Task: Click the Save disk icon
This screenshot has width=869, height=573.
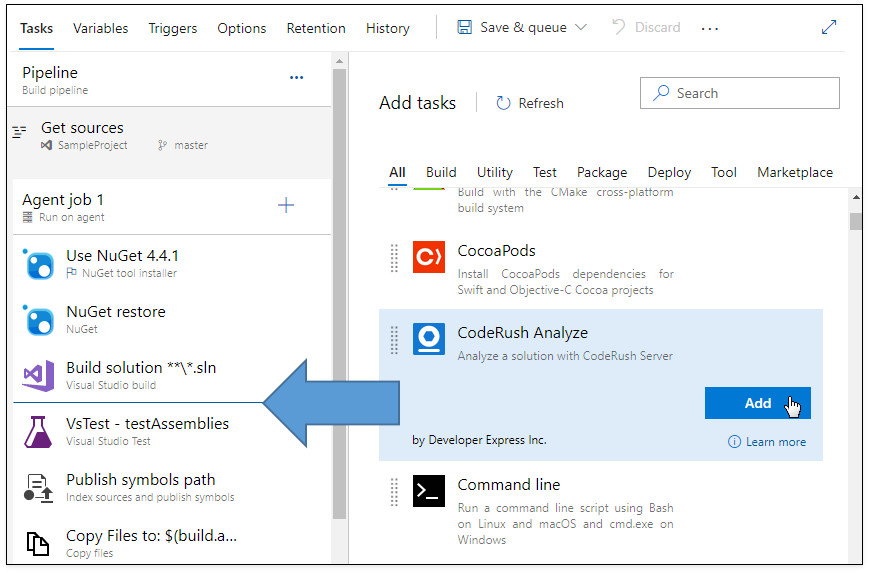Action: coord(464,27)
